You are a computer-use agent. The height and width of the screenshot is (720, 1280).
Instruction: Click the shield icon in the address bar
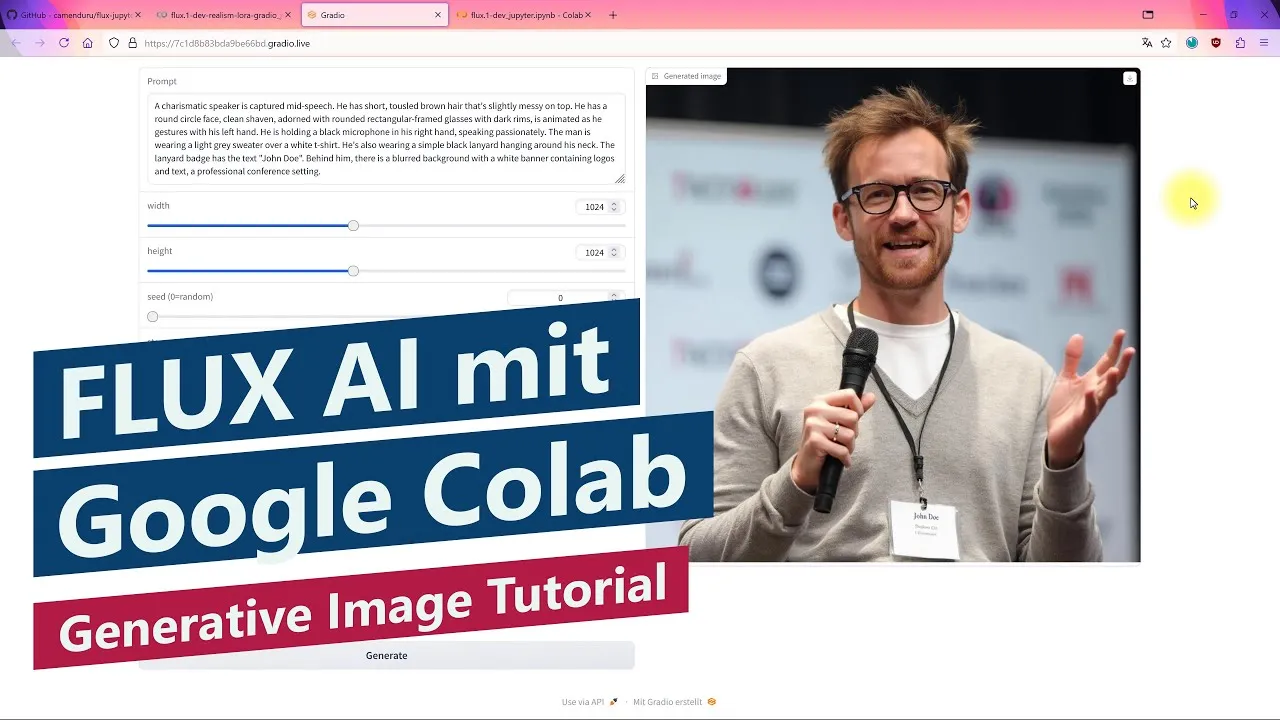tap(113, 43)
